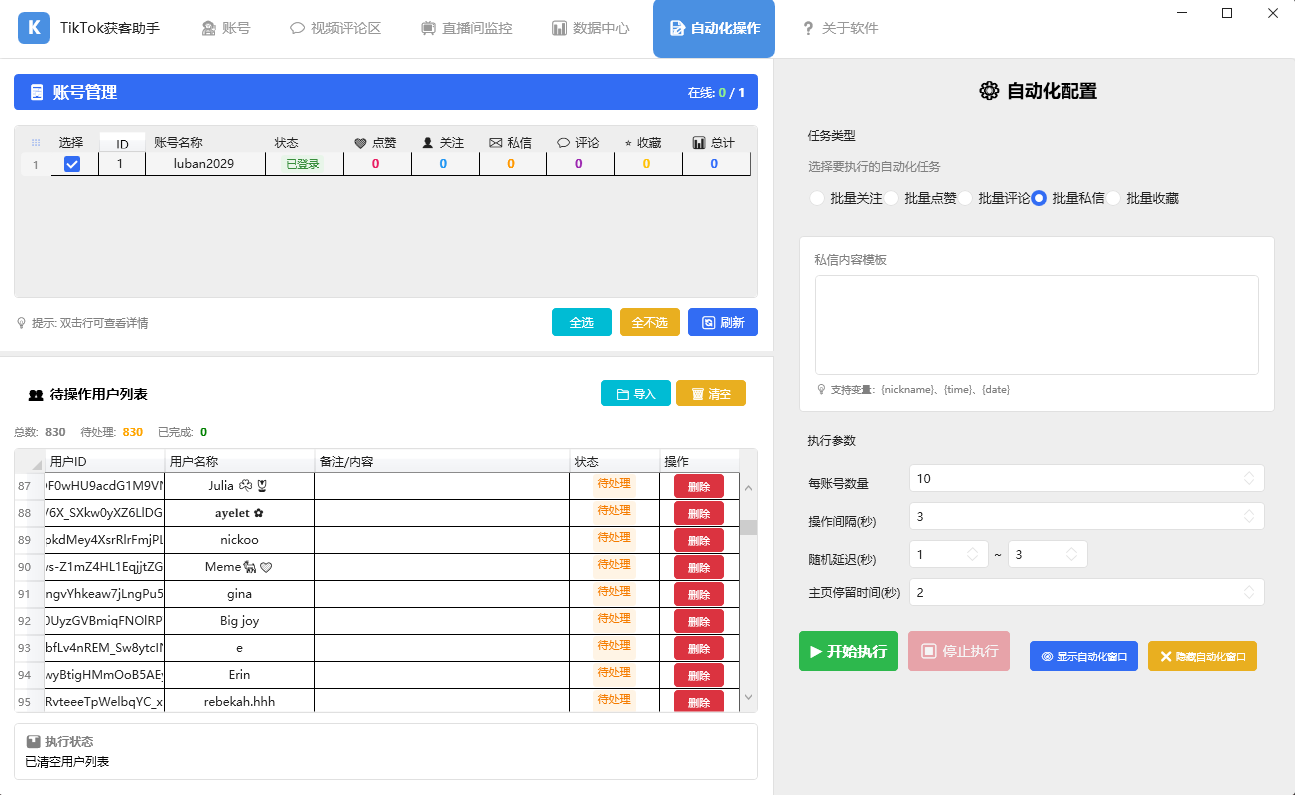Click the select-all corner triangle in user table
This screenshot has height=795, width=1295.
pos(37,463)
